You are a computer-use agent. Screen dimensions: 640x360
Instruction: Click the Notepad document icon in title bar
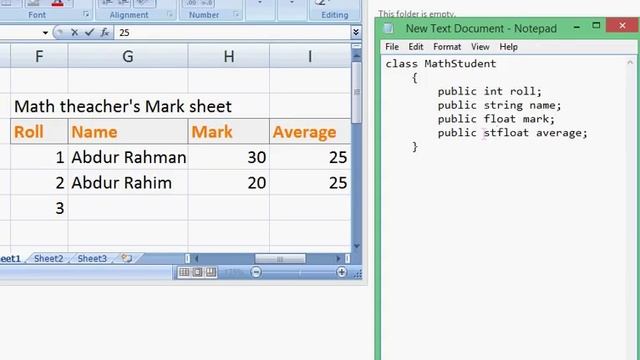pyautogui.click(x=389, y=28)
